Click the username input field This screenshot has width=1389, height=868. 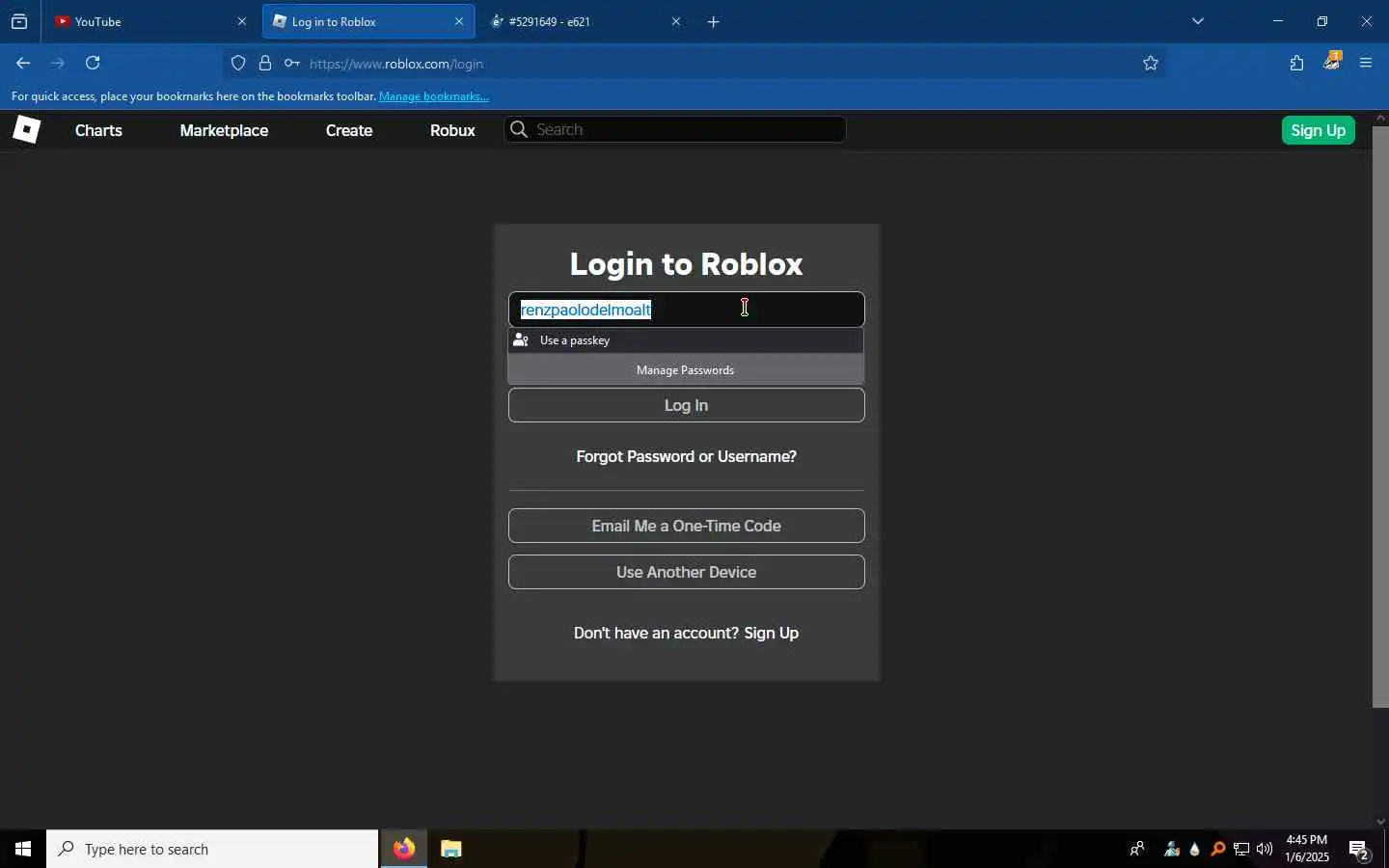click(686, 310)
